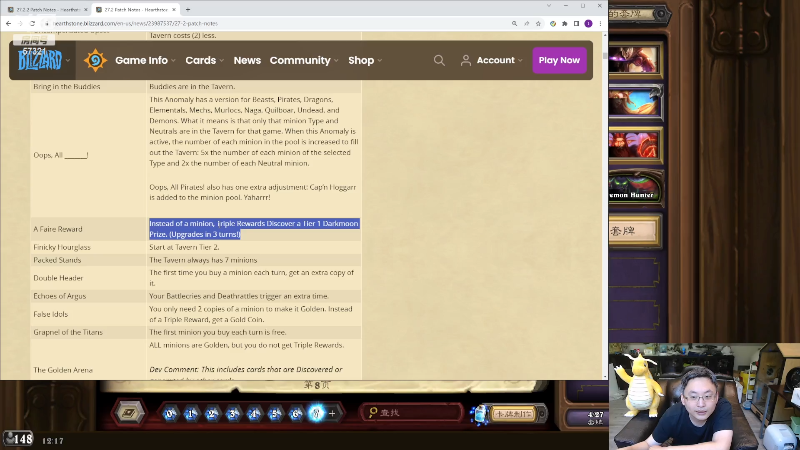Click the arcane dust jar icon
This screenshot has width=800, height=450.
click(479, 414)
